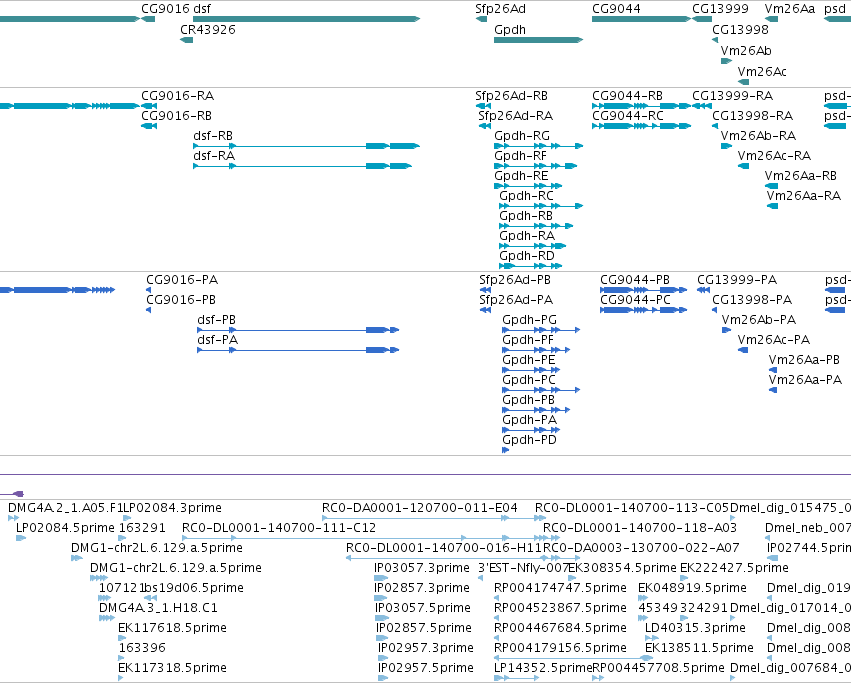This screenshot has height=683, width=851.
Task: Click the EK117618.5prime label
Action: click(x=172, y=628)
